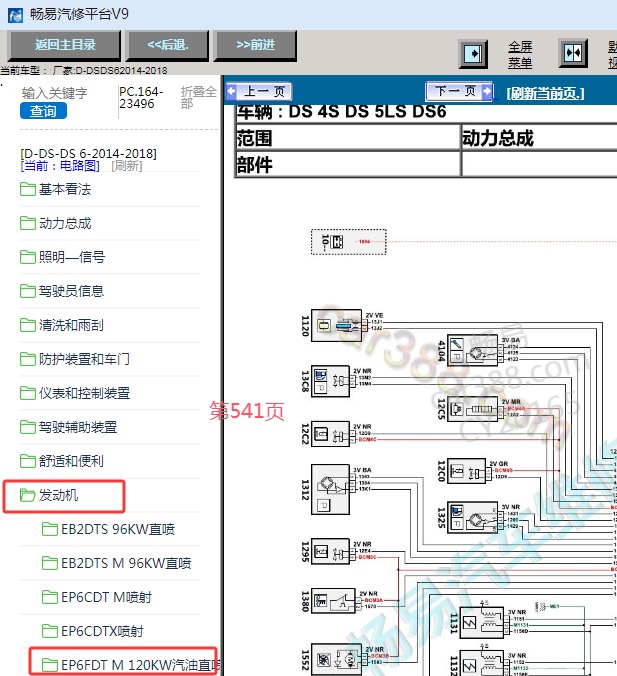Open the 清洗和雨刮 folder
Image resolution: width=617 pixels, height=676 pixels.
point(71,325)
